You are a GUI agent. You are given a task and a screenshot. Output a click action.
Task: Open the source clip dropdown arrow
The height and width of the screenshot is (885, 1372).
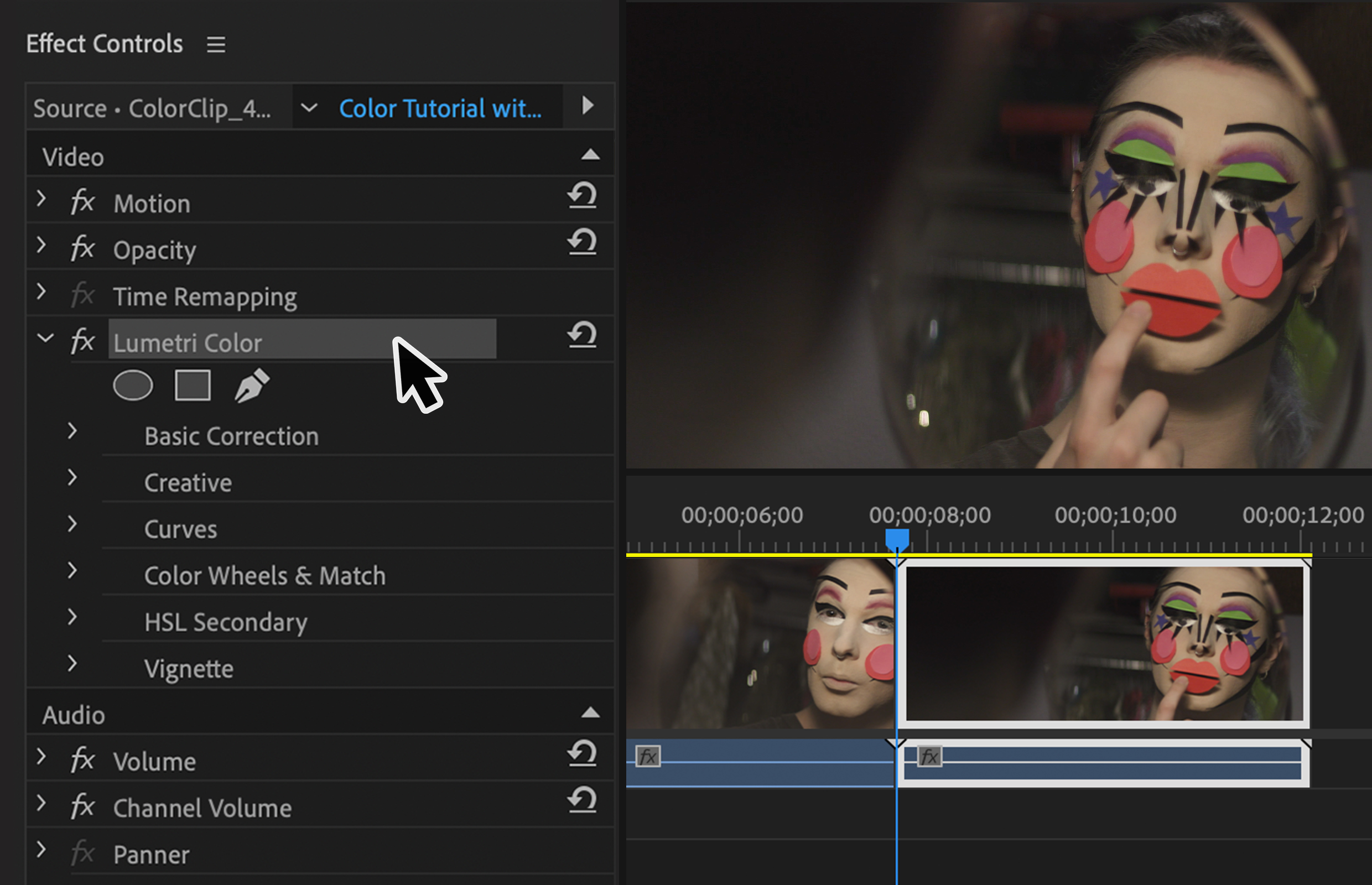309,107
